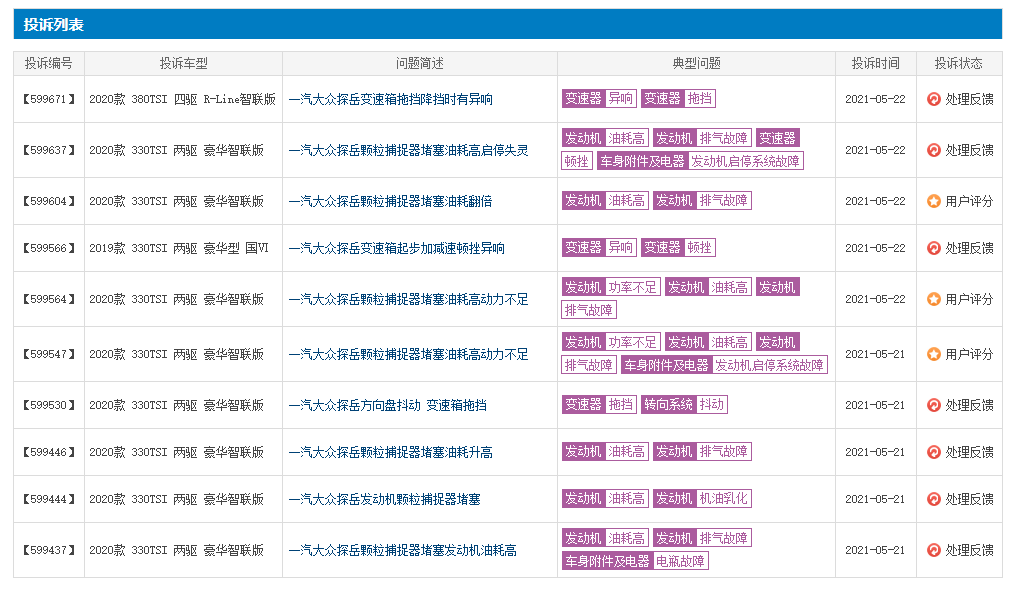Open 油耗高动力不足 complaint in row 599564
This screenshot has width=1014, height=593.
pos(409,299)
